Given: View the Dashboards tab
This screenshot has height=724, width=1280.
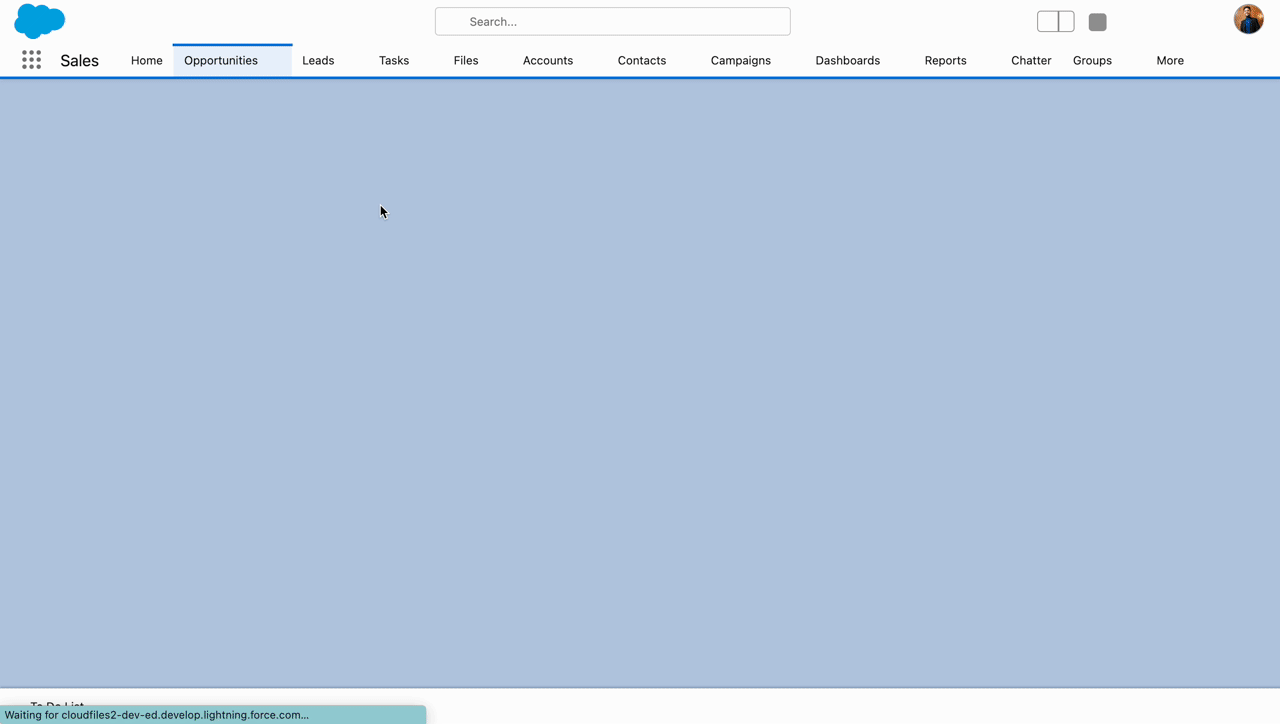Looking at the screenshot, I should (847, 60).
